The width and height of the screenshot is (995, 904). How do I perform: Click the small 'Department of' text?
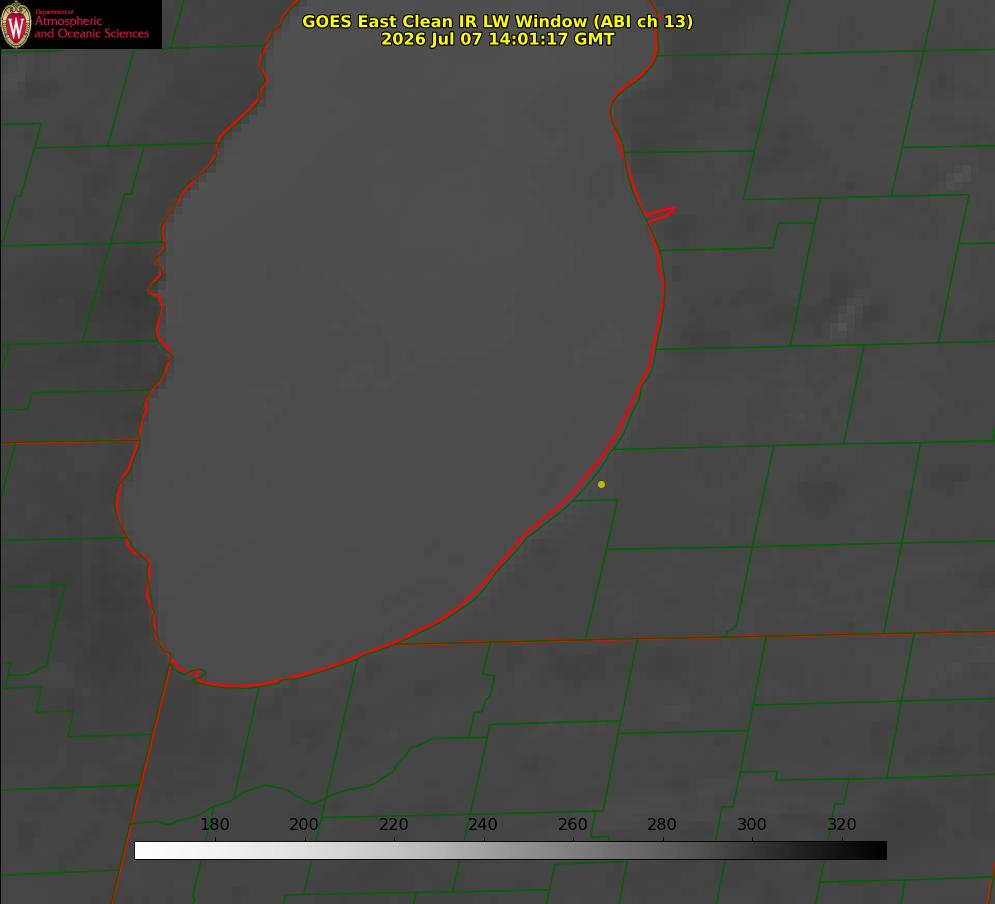pos(54,11)
